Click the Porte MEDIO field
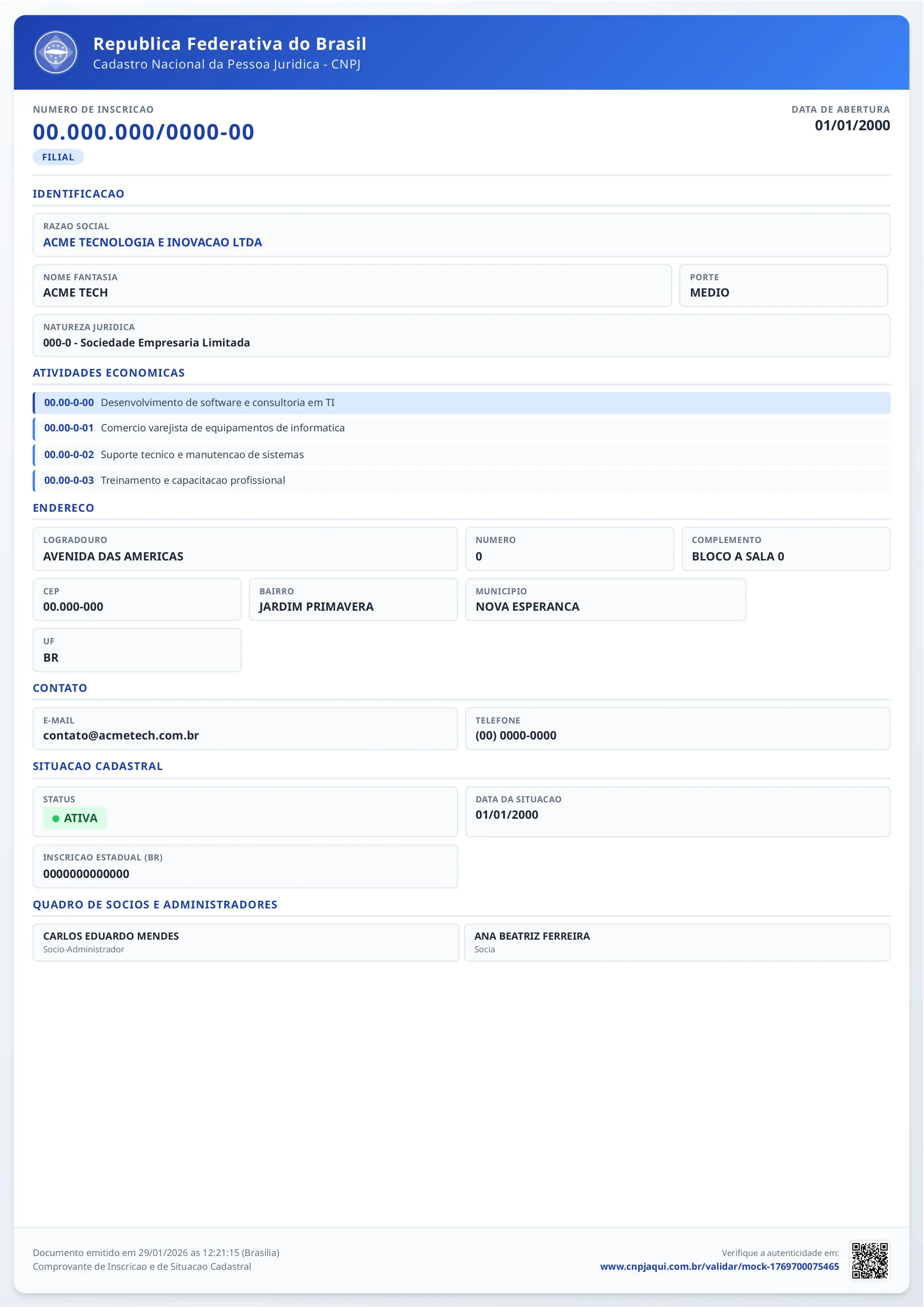The height and width of the screenshot is (1307, 924). click(x=783, y=286)
